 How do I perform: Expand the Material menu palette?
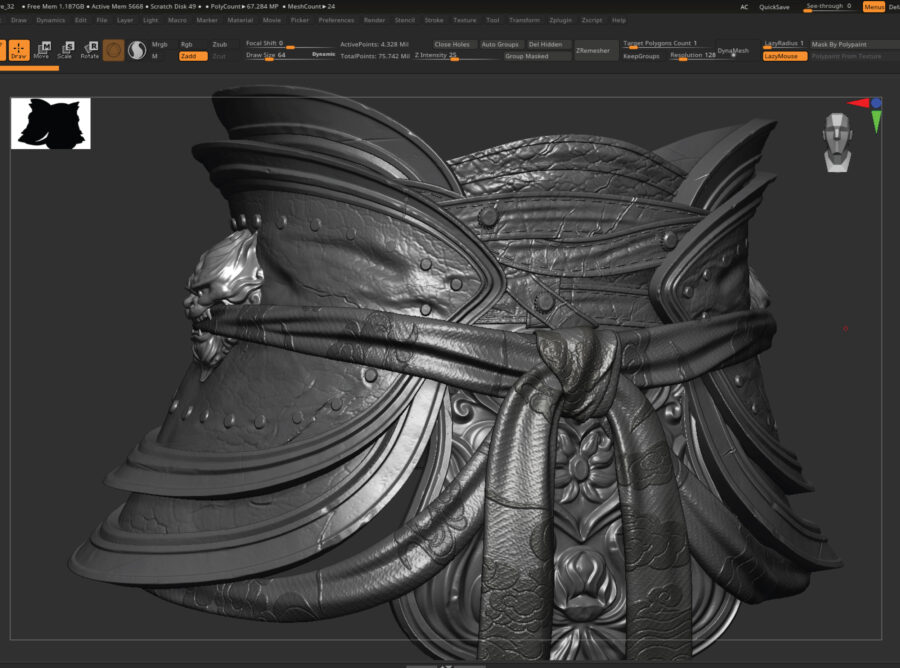click(x=240, y=20)
